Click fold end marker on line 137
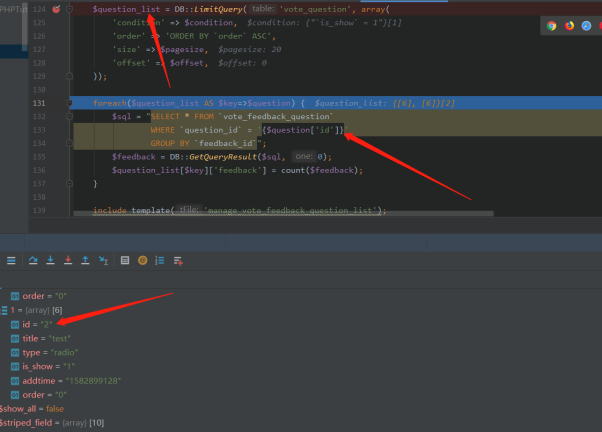This screenshot has width=602, height=432. [x=69, y=184]
